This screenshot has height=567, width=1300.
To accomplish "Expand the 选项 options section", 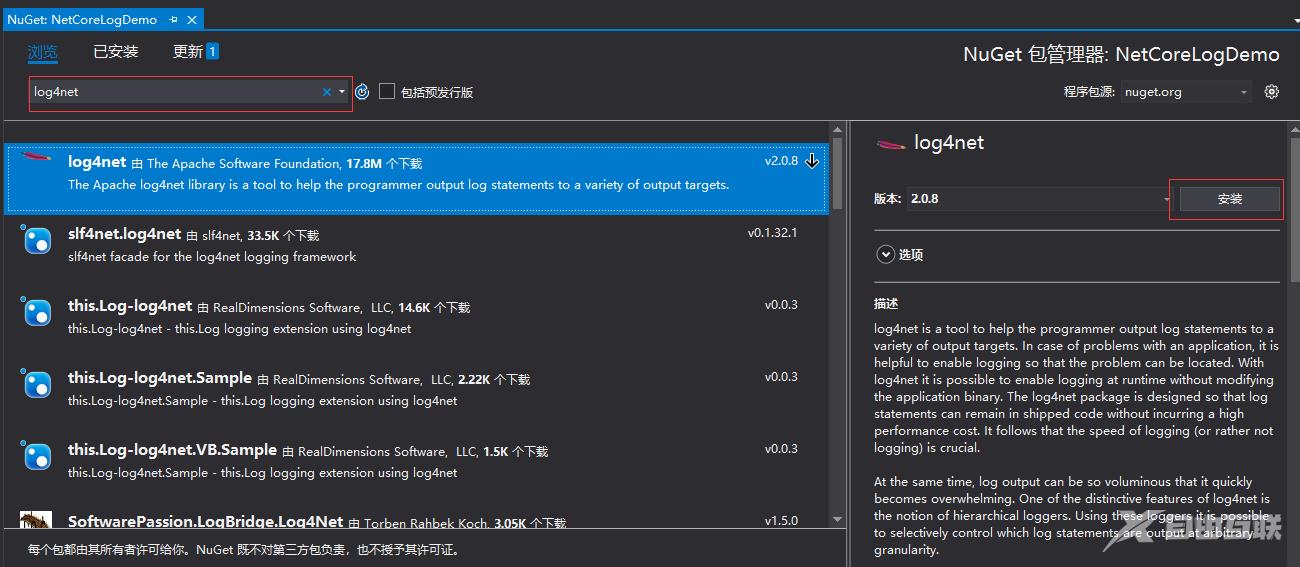I will click(x=885, y=255).
